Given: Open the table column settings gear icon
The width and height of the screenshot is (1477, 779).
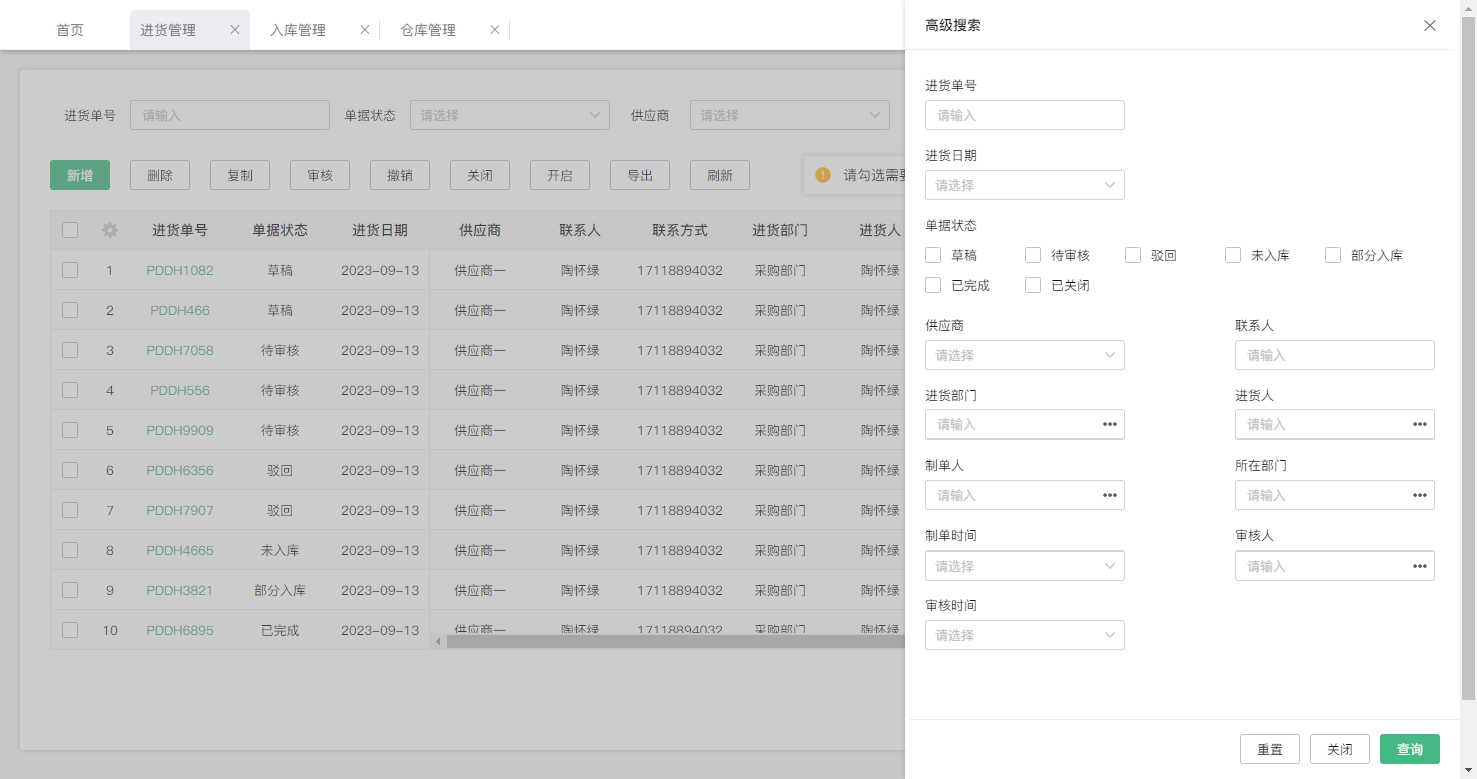Looking at the screenshot, I should (110, 230).
